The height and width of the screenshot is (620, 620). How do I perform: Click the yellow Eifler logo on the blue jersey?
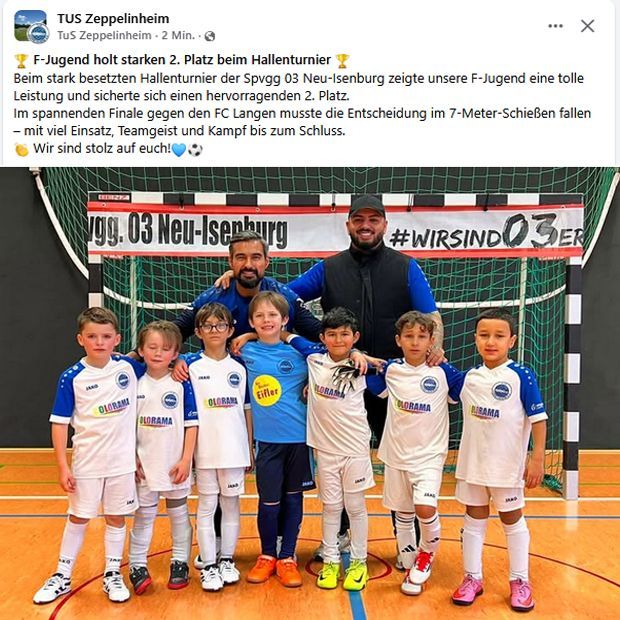(267, 391)
